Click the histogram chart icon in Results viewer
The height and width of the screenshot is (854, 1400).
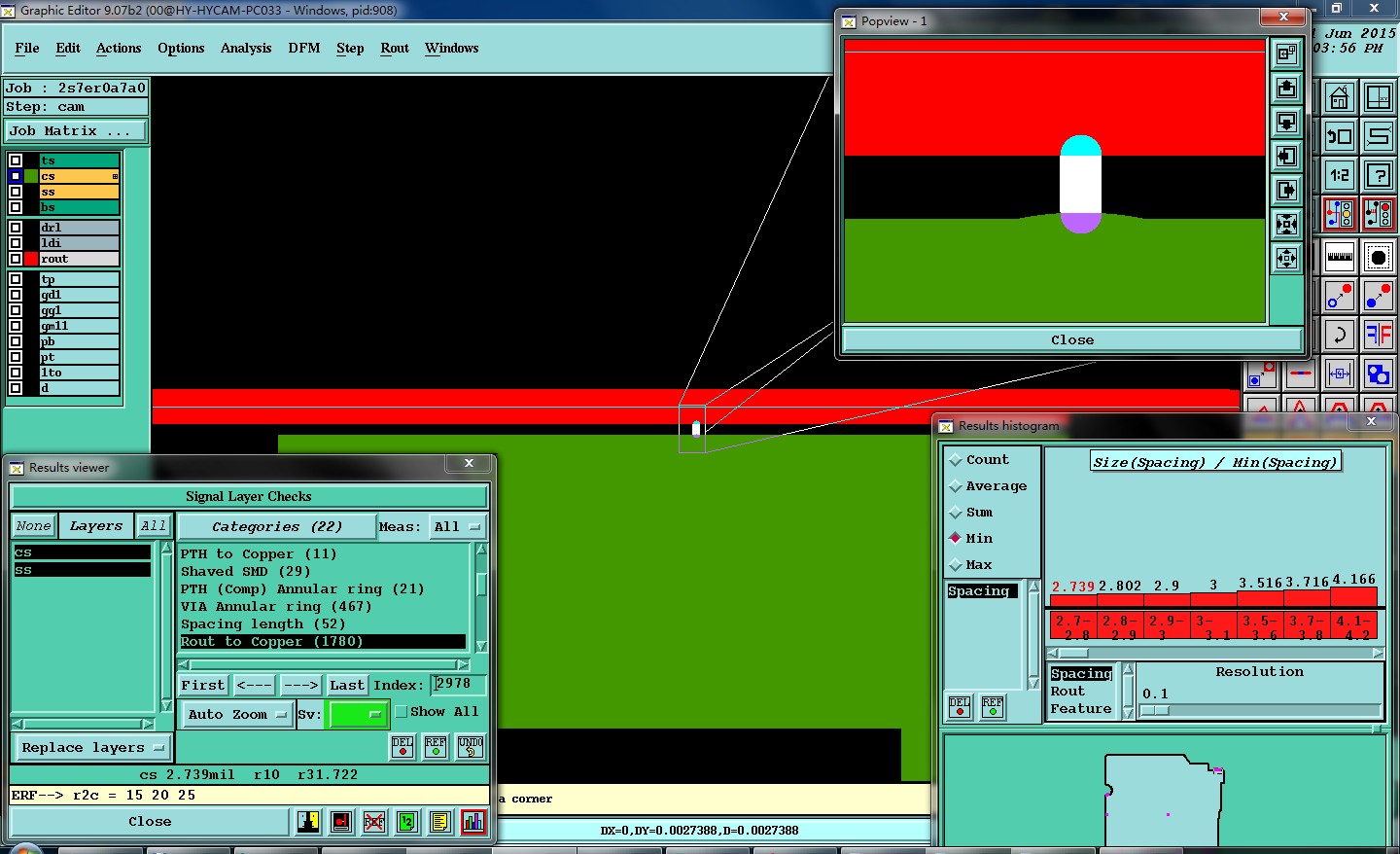click(473, 822)
